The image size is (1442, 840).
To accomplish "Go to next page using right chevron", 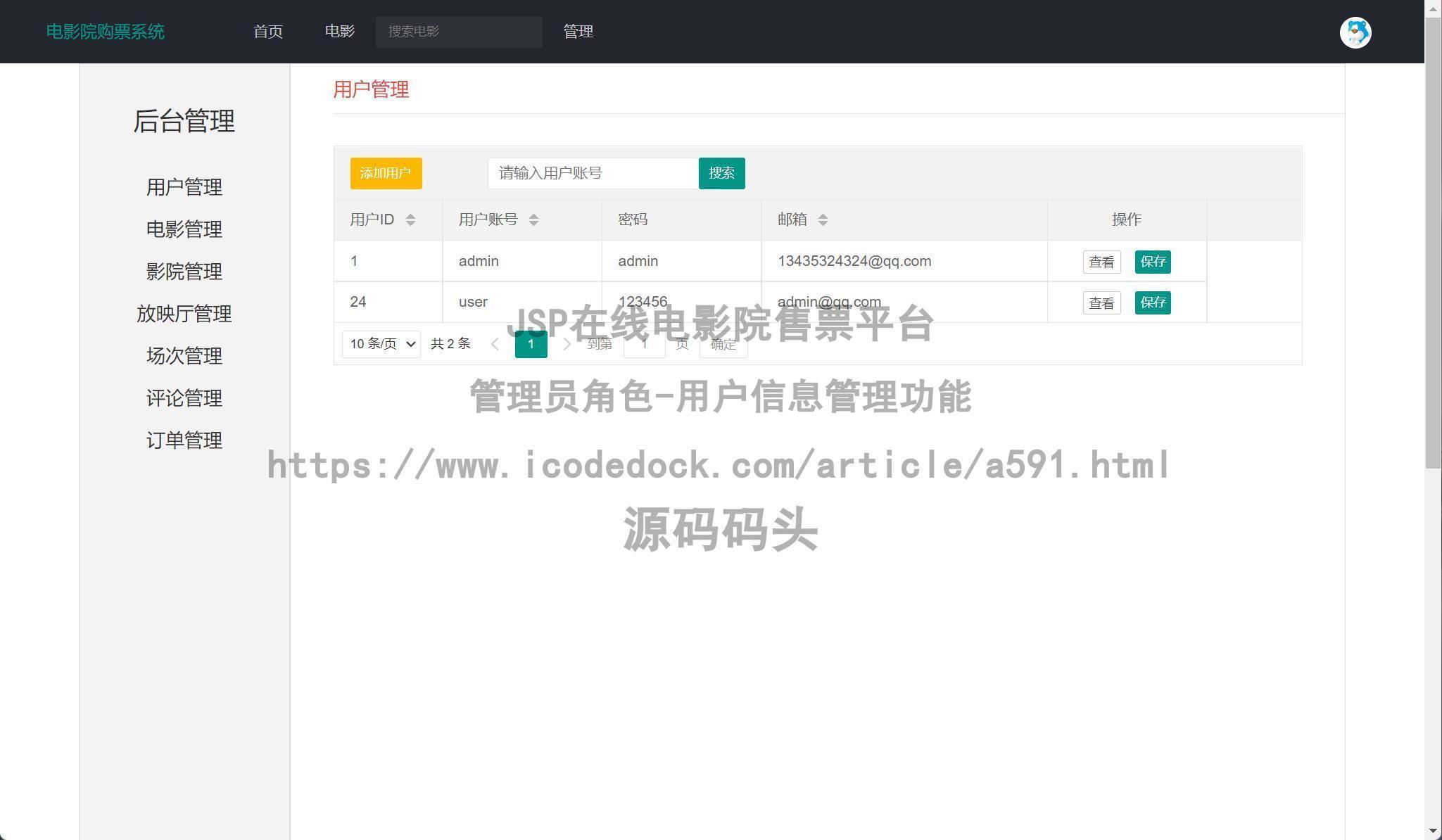I will (567, 344).
